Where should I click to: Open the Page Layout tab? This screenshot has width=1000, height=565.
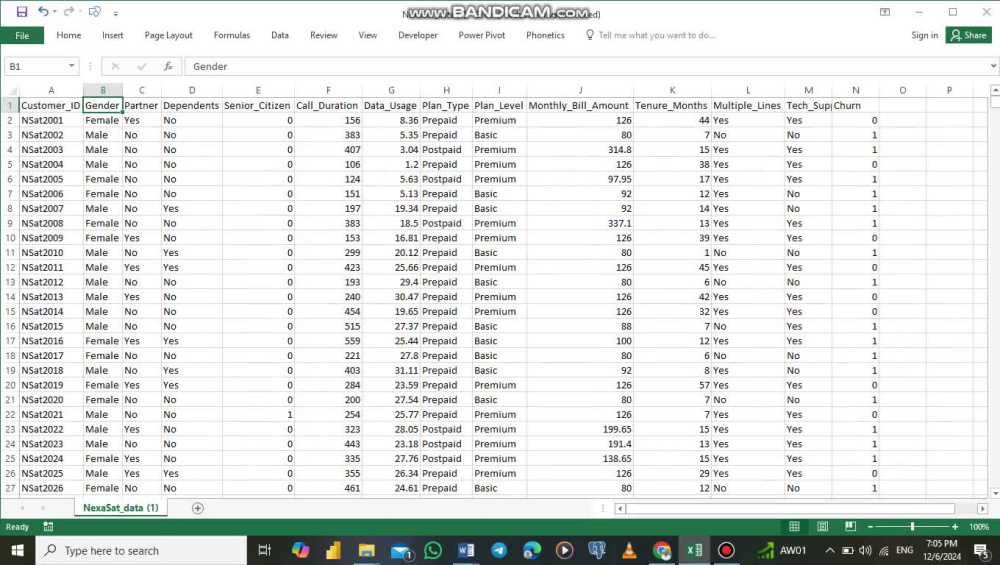click(x=168, y=35)
